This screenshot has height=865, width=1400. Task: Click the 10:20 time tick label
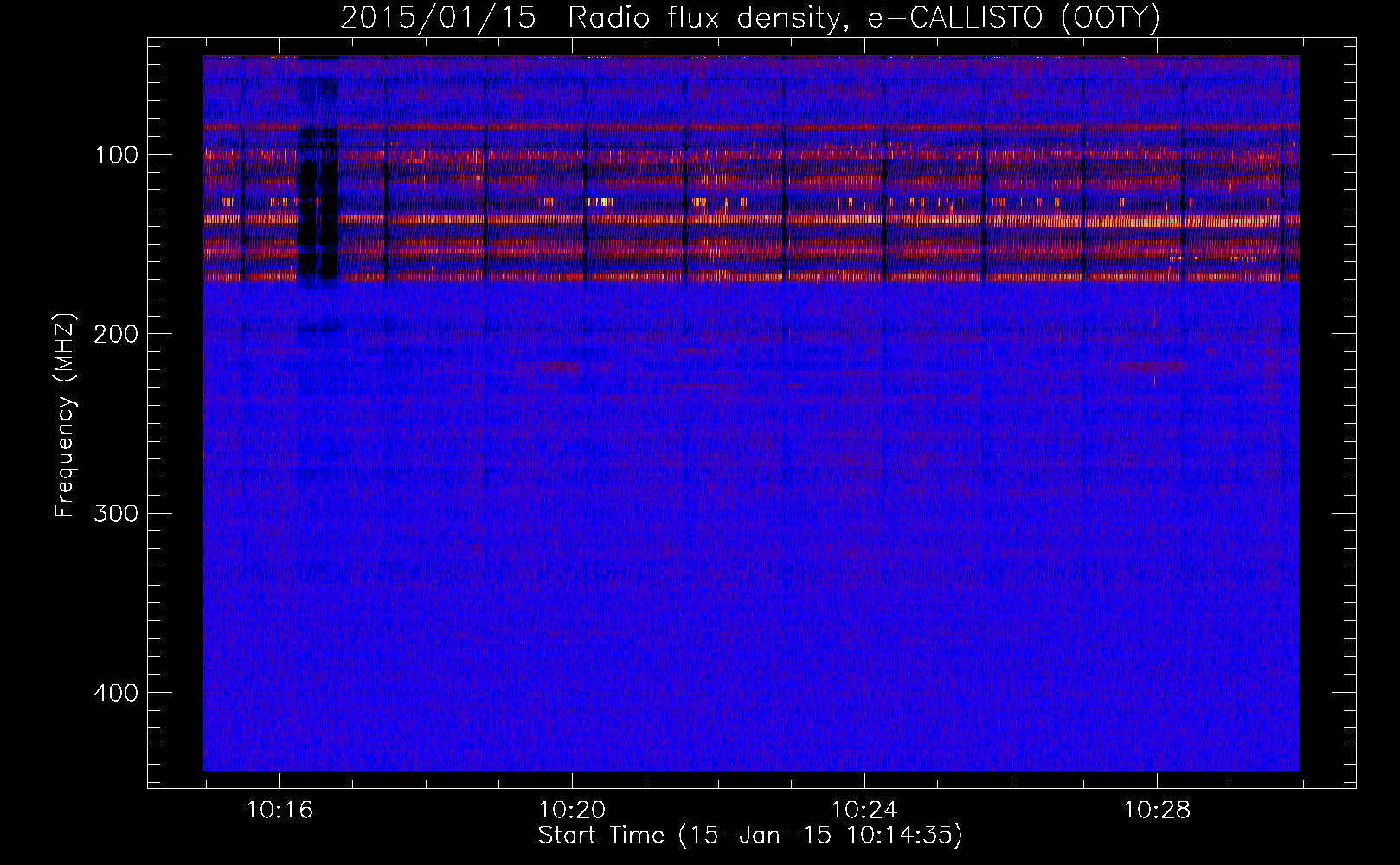tap(572, 811)
